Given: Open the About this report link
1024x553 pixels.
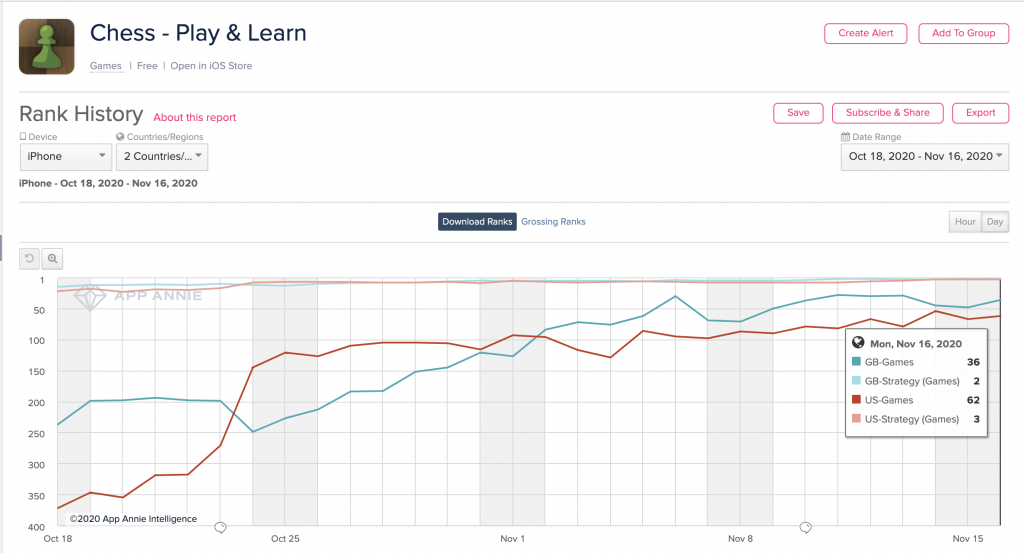Looking at the screenshot, I should (195, 118).
